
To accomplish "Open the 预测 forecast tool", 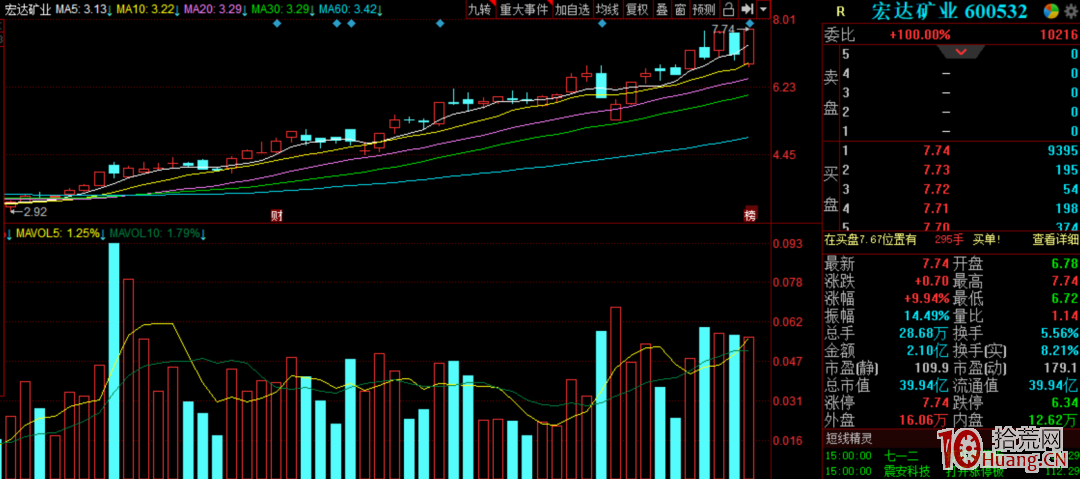I will coord(704,10).
